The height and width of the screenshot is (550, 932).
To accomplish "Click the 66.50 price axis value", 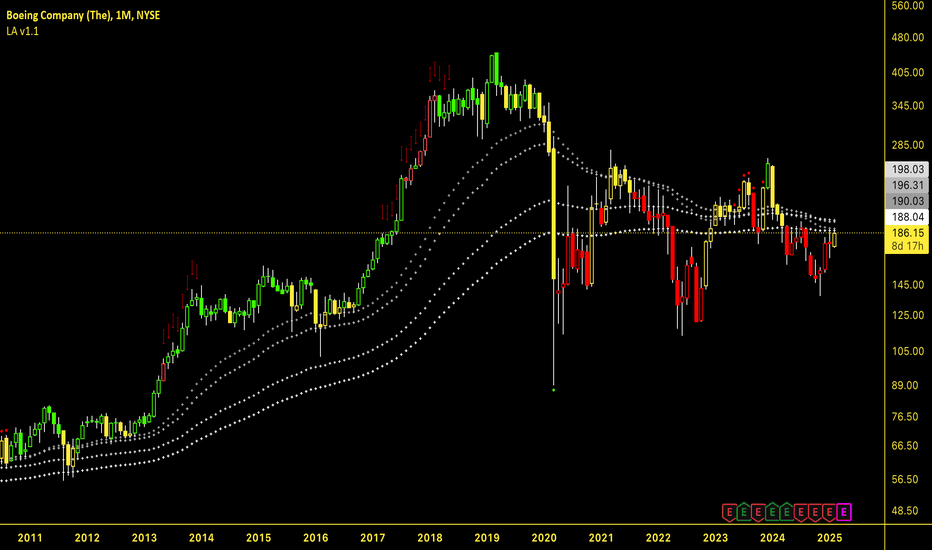I will point(905,446).
